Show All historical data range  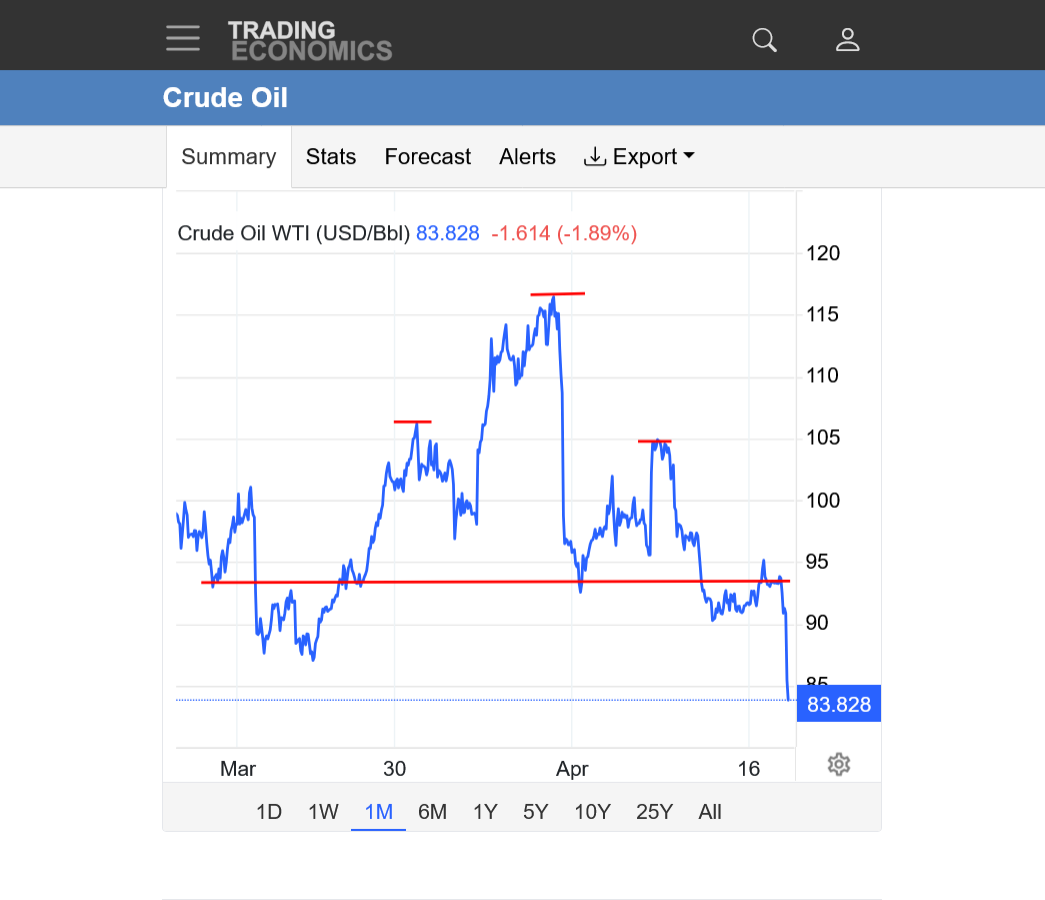click(x=710, y=812)
